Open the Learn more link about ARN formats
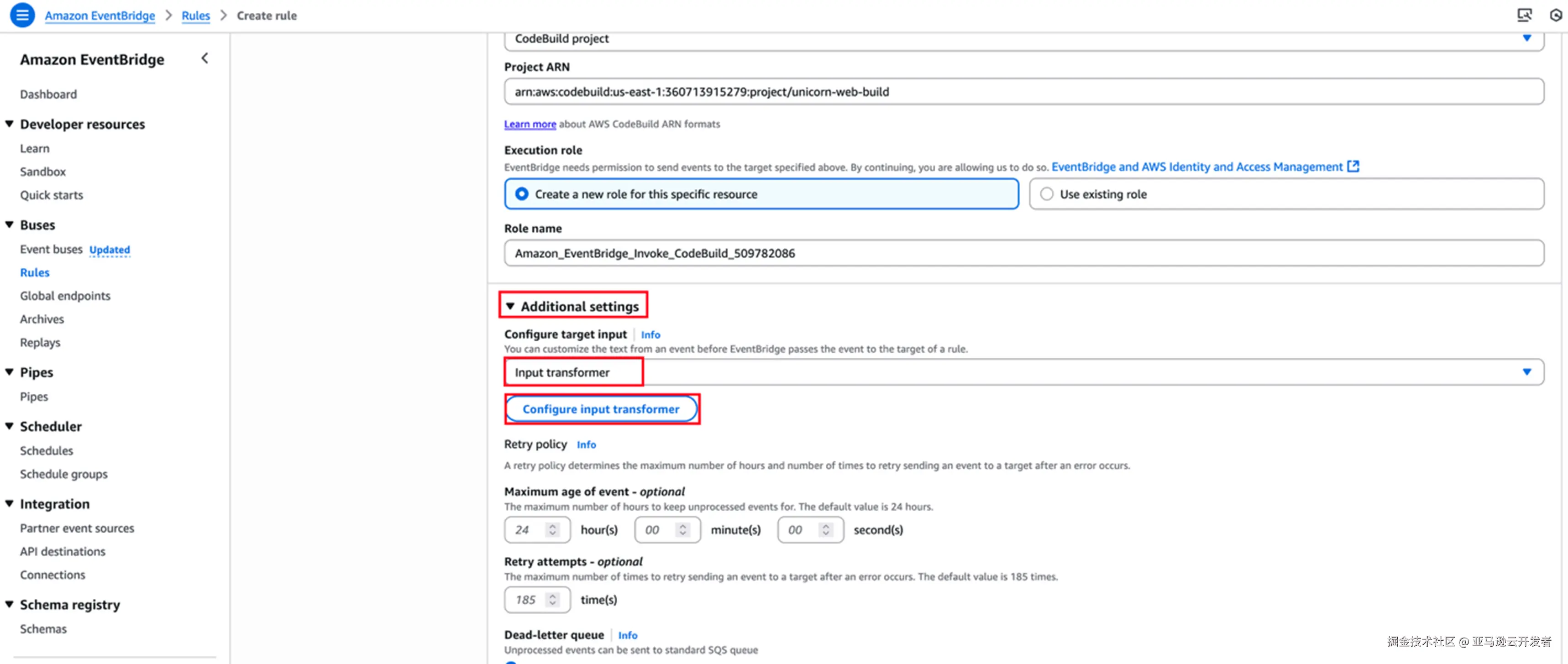Screen dimensions: 1568x664 [x=530, y=124]
